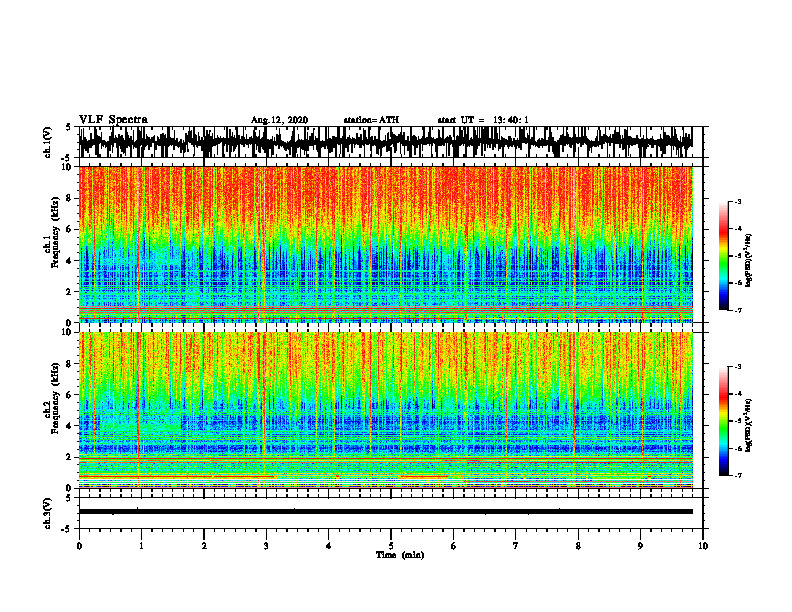Click the "start UT = 13:40: 1" header text

click(x=483, y=120)
